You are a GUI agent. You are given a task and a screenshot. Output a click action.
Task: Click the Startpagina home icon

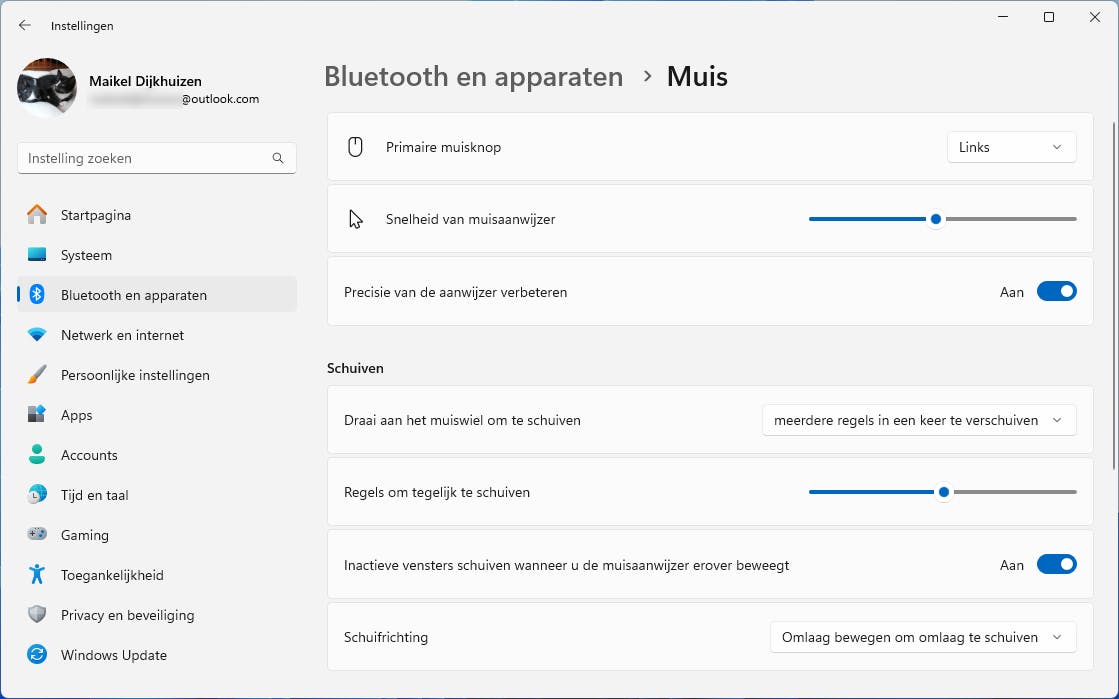tap(37, 215)
